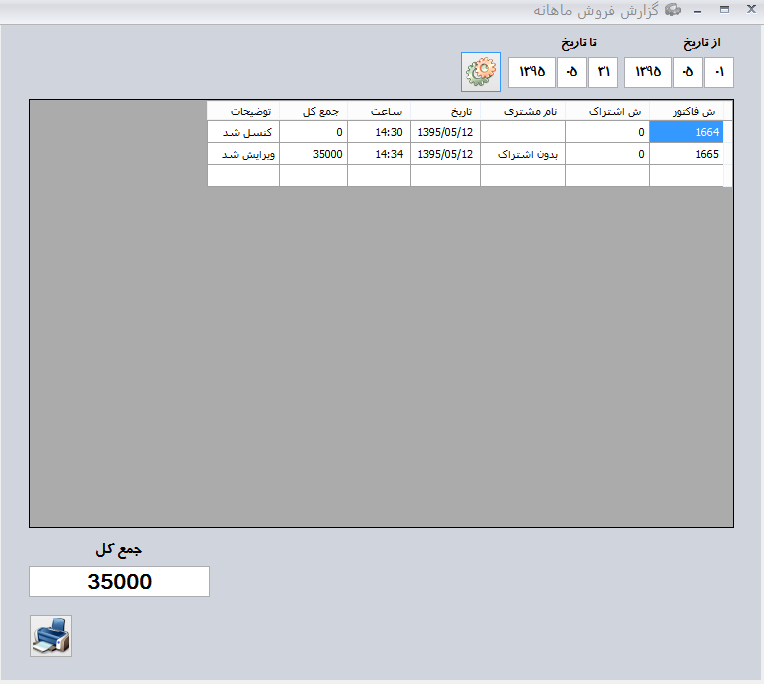Select invoice number 1664 cell
Screen dimensions: 764x684
click(686, 132)
